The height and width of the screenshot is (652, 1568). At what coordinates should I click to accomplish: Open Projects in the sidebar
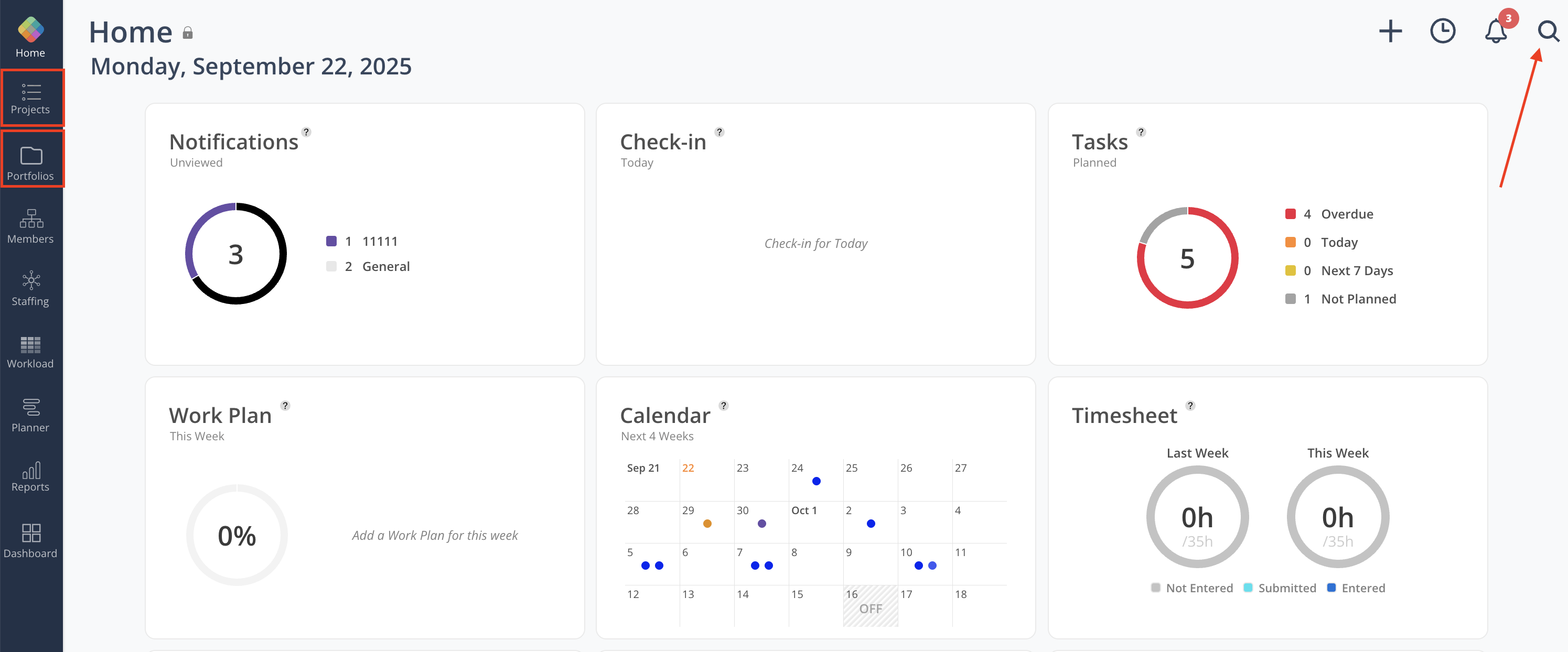point(30,99)
